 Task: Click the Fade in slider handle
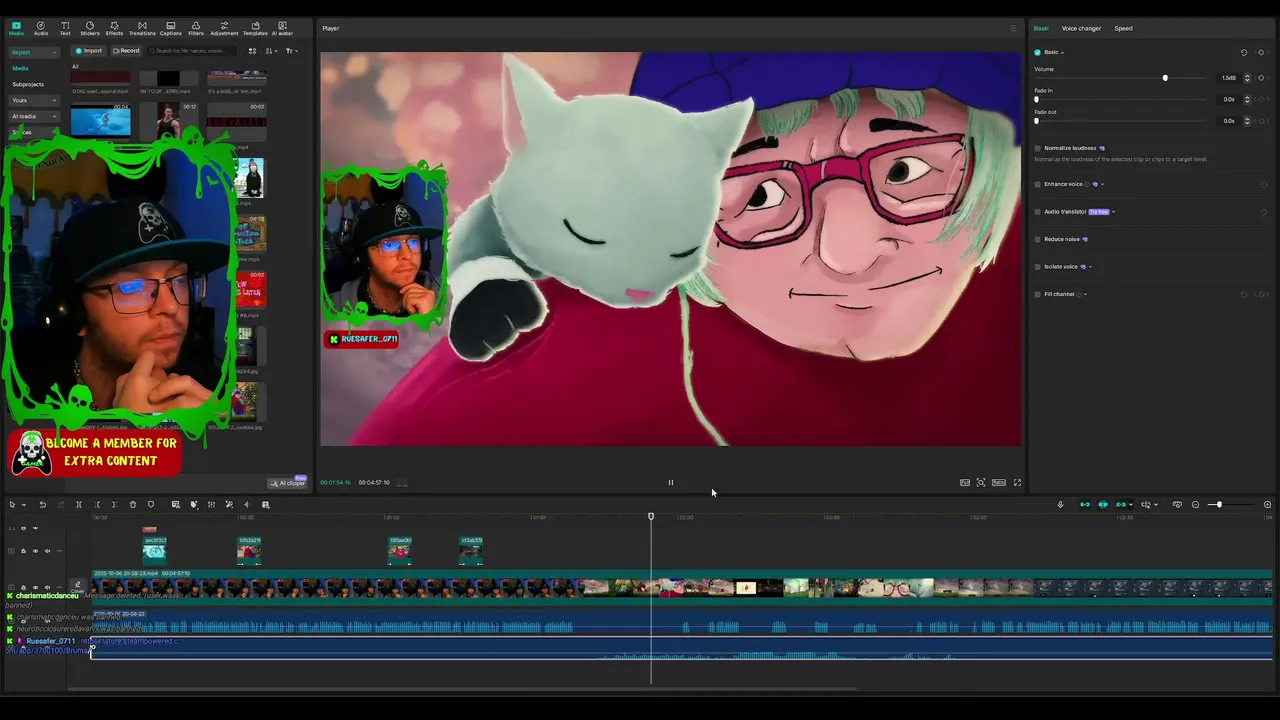tap(1036, 99)
